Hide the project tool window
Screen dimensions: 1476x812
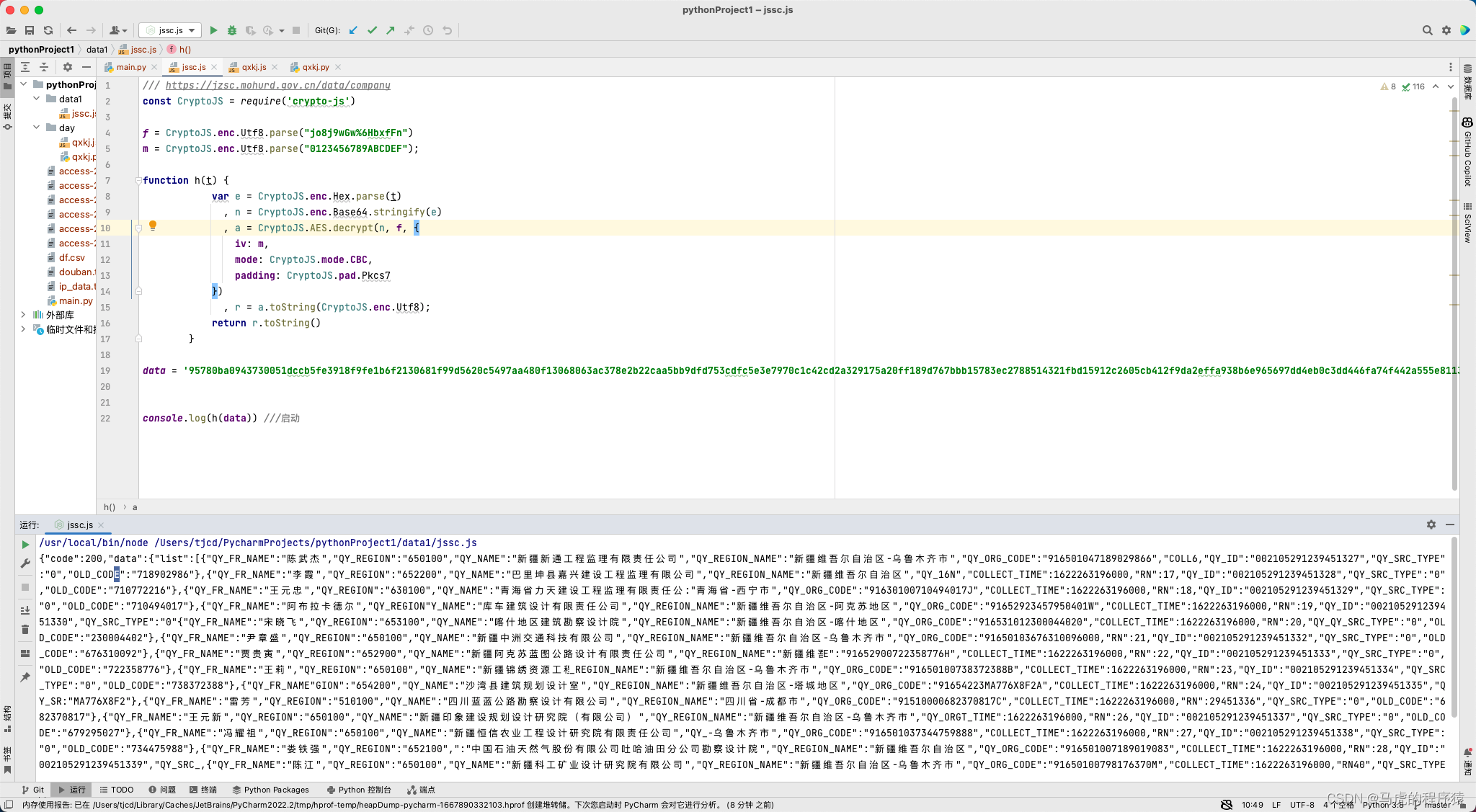86,67
